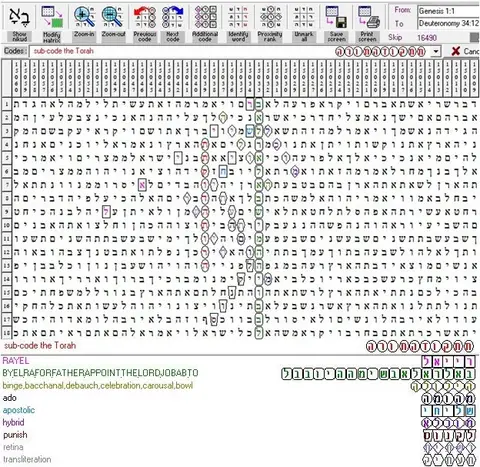Select the Identify word tool

pyautogui.click(x=238, y=17)
